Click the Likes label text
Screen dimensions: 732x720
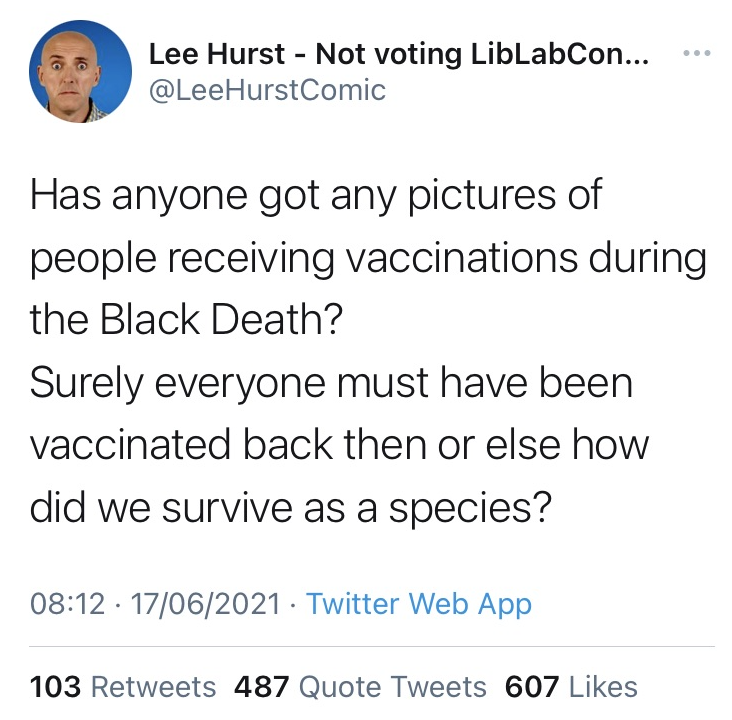(x=603, y=686)
